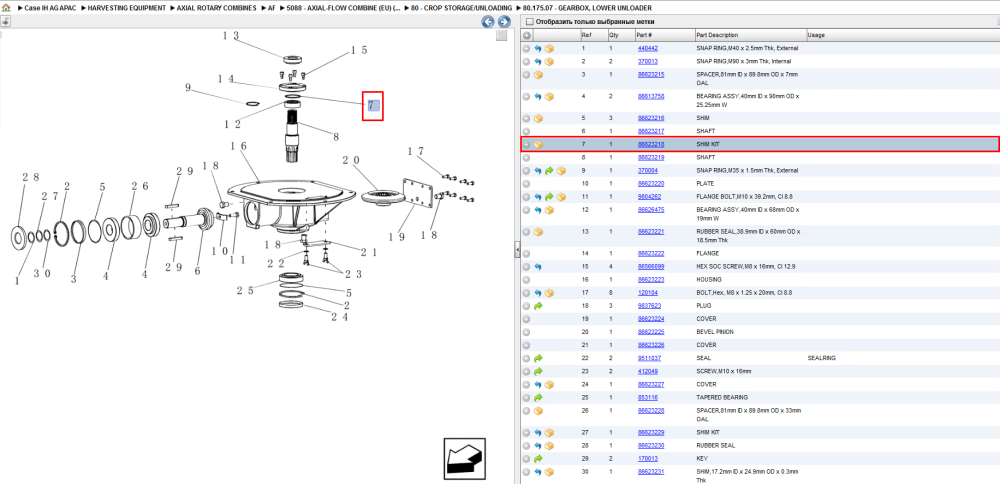The width and height of the screenshot is (1000, 484).
Task: Open part number link 86623225
Action: point(651,332)
